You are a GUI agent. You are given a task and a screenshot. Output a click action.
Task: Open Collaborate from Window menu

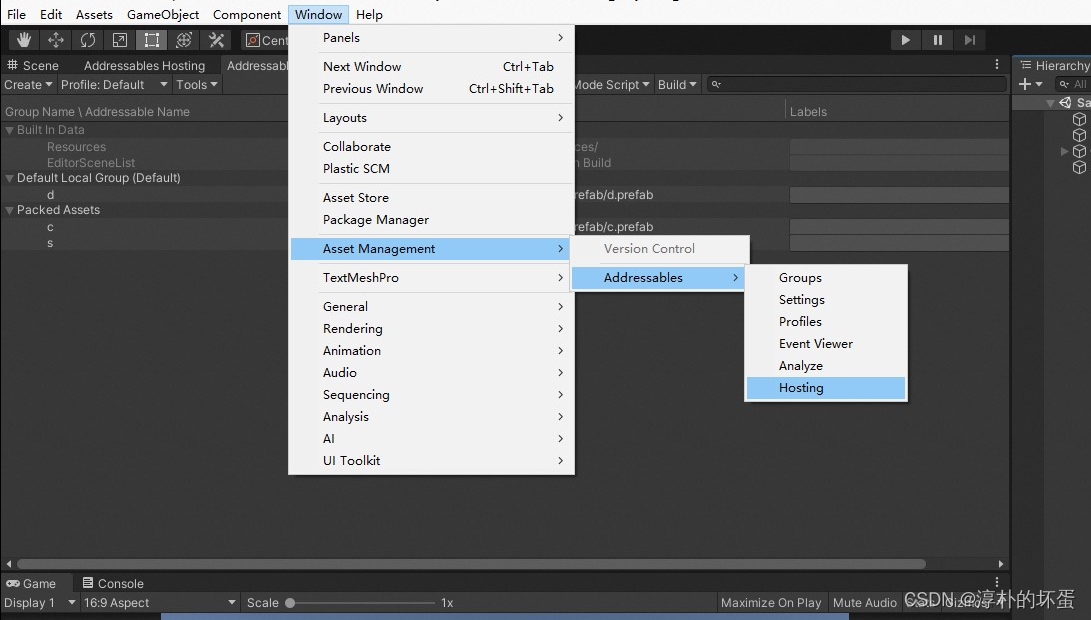pos(431,147)
